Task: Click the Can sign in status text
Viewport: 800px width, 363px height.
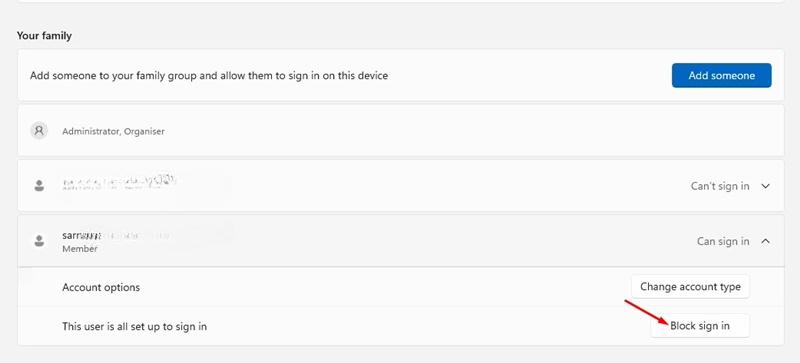Action: click(x=723, y=241)
